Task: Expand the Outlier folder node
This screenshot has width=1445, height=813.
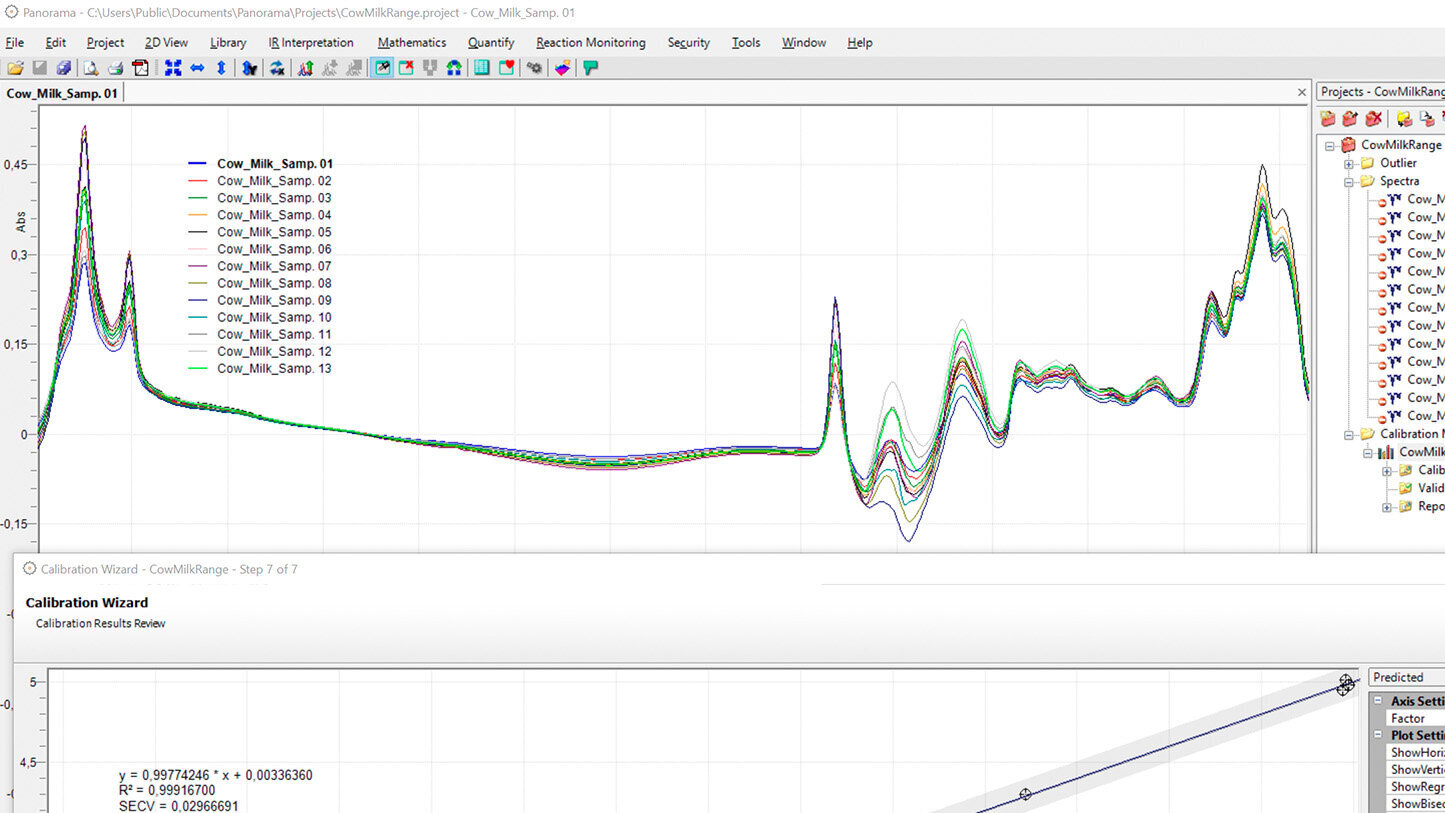Action: [x=1348, y=164]
